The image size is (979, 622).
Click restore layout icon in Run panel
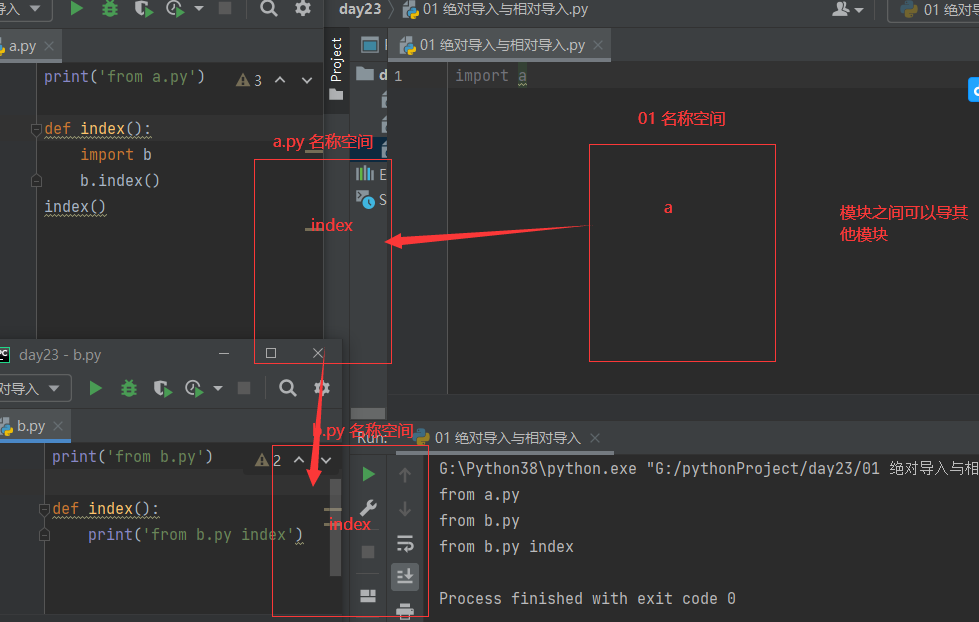[368, 595]
